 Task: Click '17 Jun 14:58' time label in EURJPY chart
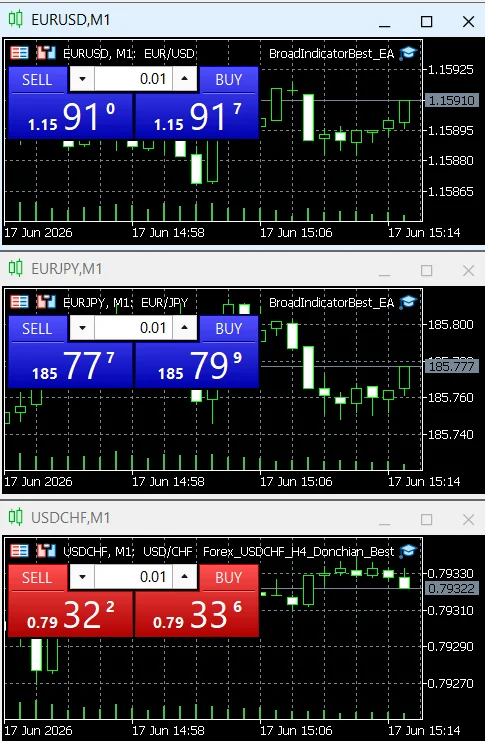pos(168,482)
